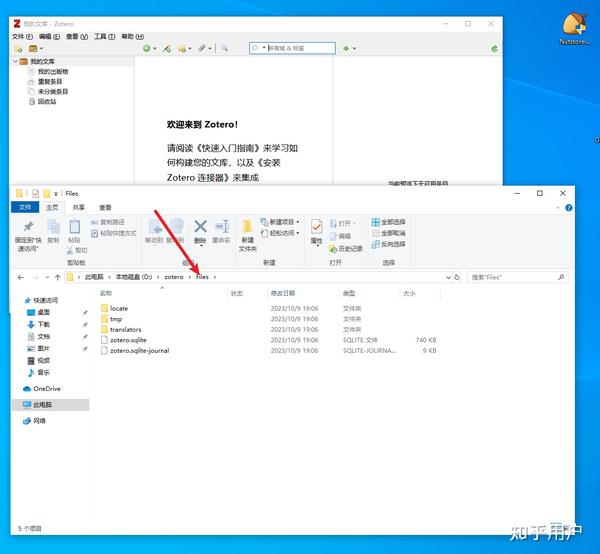Click zotero in the address bar path
The height and width of the screenshot is (554, 600).
click(174, 277)
